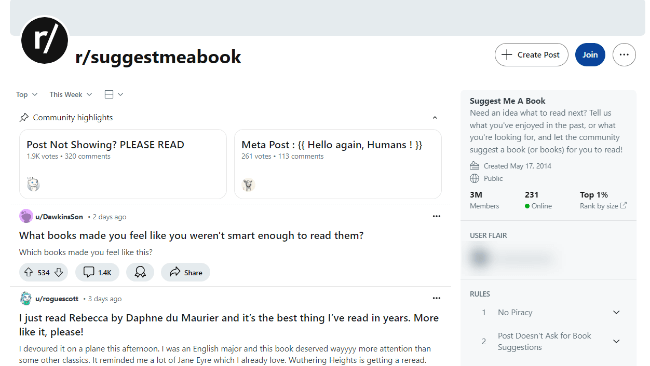The width and height of the screenshot is (650, 366).
Task: Open the This Week time filter
Action: coord(70,95)
